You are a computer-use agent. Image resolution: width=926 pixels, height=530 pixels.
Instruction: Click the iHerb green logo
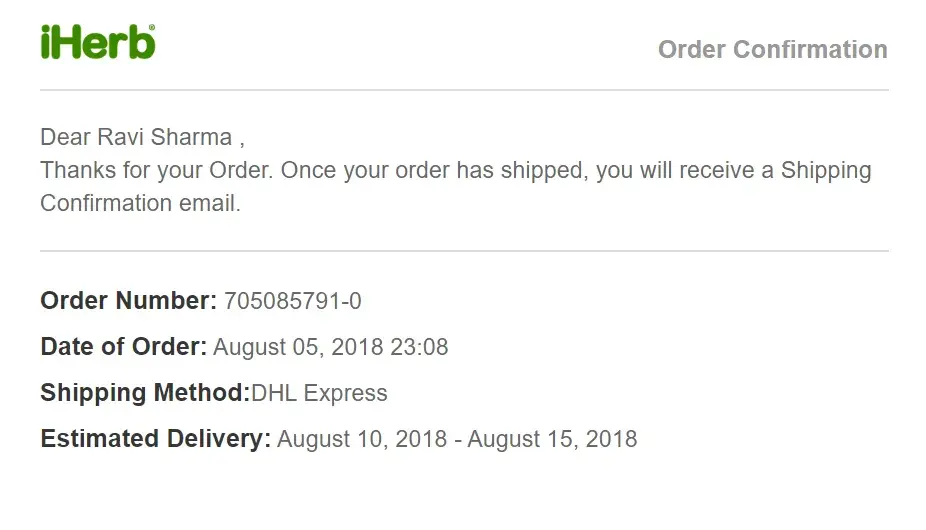tap(97, 42)
